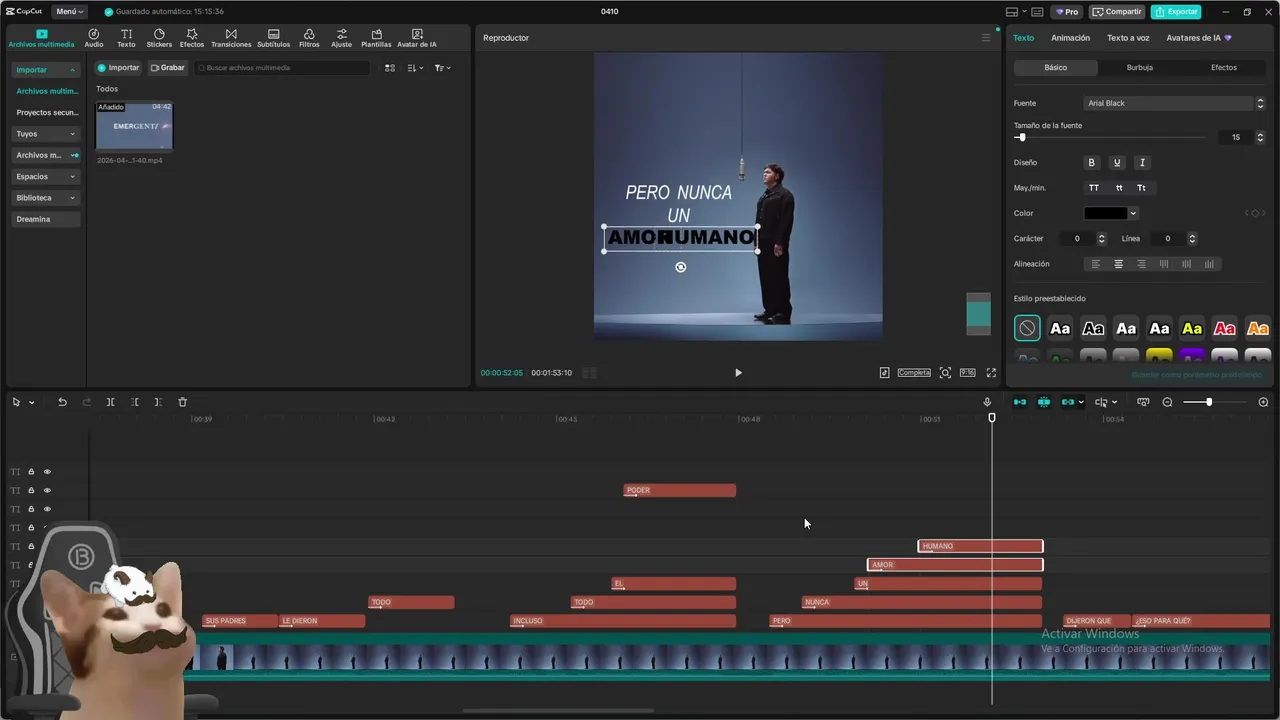The height and width of the screenshot is (720, 1280).
Task: Click the Pro upgrade button
Action: pyautogui.click(x=1067, y=12)
